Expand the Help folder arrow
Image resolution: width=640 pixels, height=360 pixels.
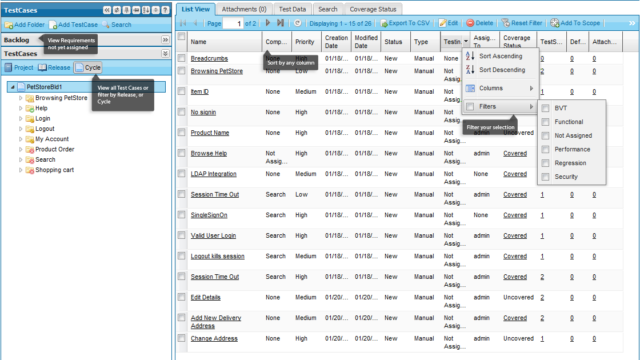pos(20,108)
